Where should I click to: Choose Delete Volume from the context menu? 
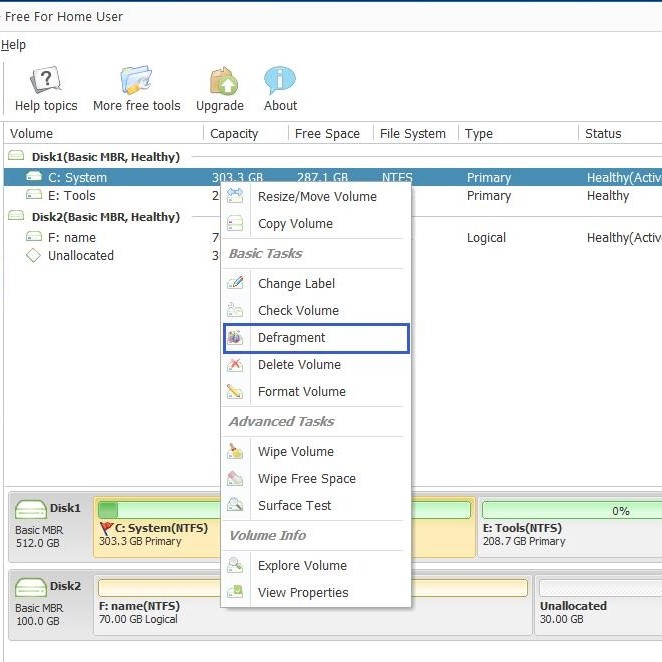pyautogui.click(x=317, y=364)
